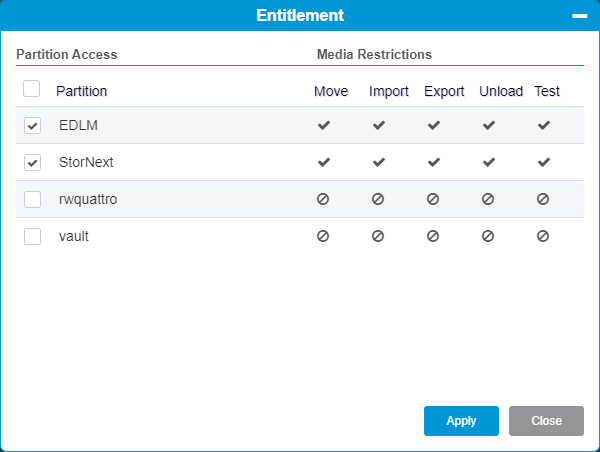Toggle the select-all Partition header checkbox
The width and height of the screenshot is (600, 452).
[32, 89]
